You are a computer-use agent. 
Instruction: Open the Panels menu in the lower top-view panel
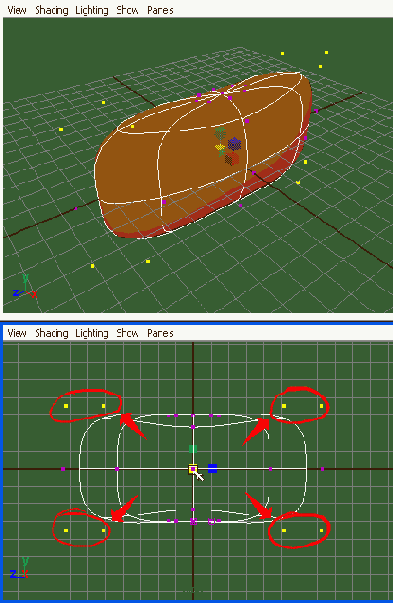coord(160,333)
